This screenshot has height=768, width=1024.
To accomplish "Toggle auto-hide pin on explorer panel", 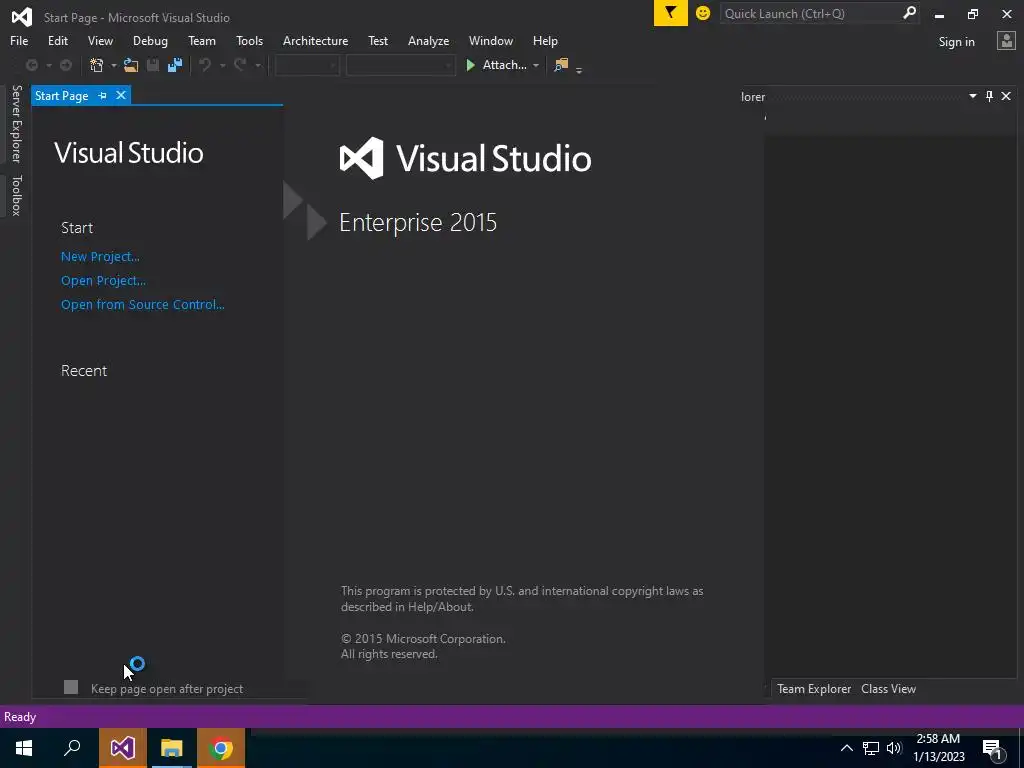I will pos(989,96).
